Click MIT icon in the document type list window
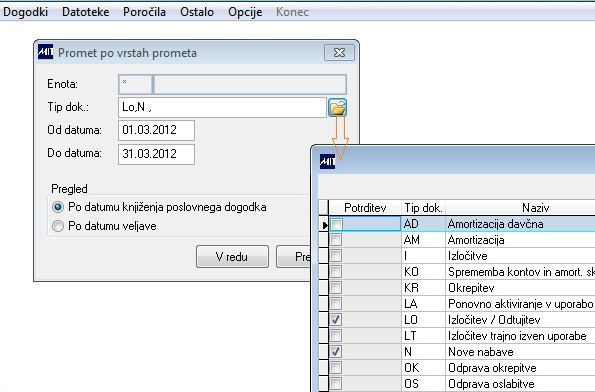 coord(327,162)
